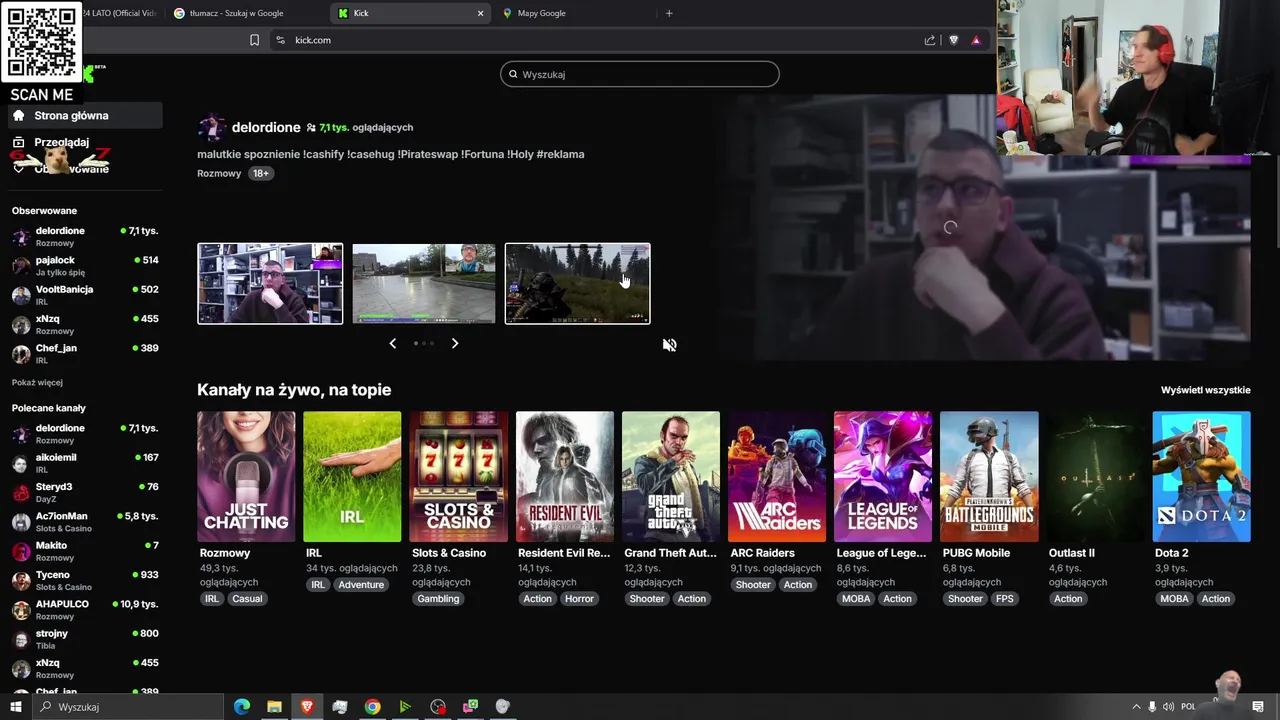1280x720 pixels.
Task: Open ARC Raiders category card
Action: point(777,477)
